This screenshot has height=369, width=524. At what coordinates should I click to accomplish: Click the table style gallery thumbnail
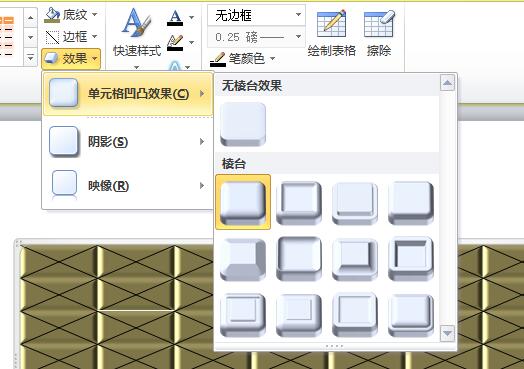point(7,36)
